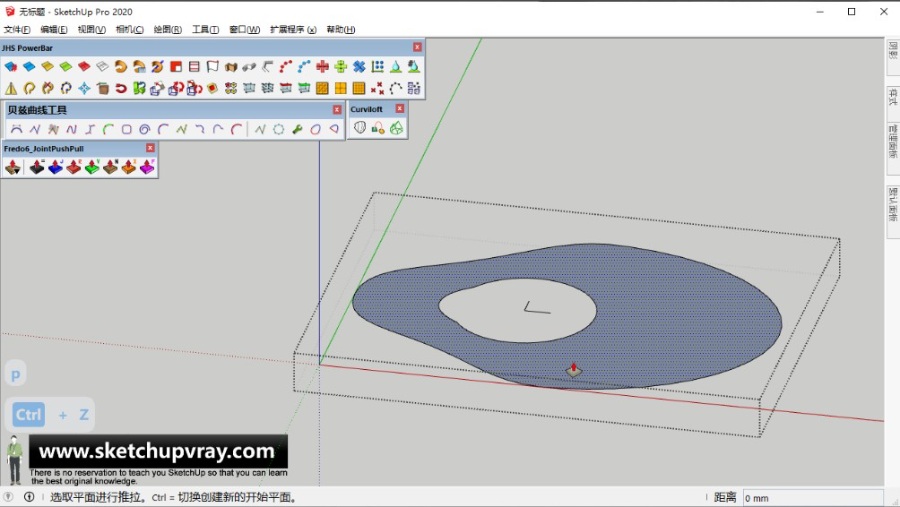Open the 工具(T) menu
The image size is (900, 507).
tap(205, 29)
